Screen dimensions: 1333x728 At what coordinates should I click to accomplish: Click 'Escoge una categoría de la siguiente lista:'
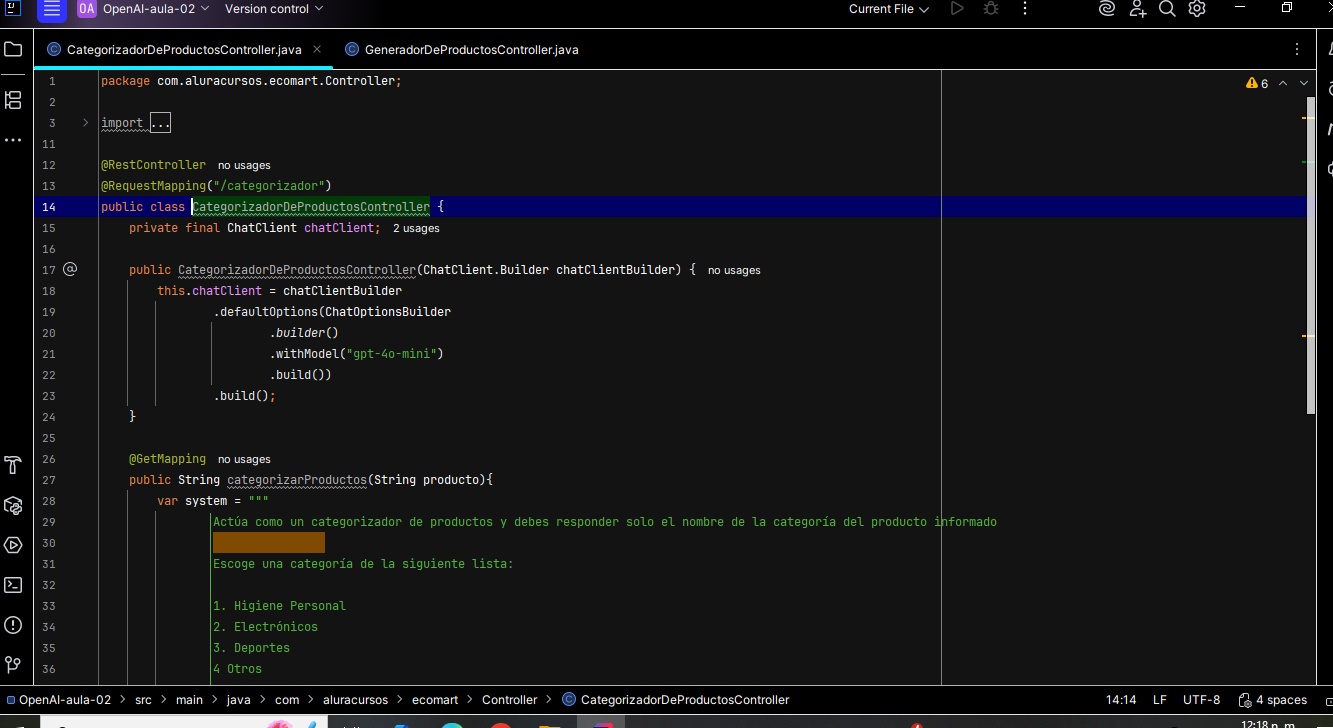[363, 563]
